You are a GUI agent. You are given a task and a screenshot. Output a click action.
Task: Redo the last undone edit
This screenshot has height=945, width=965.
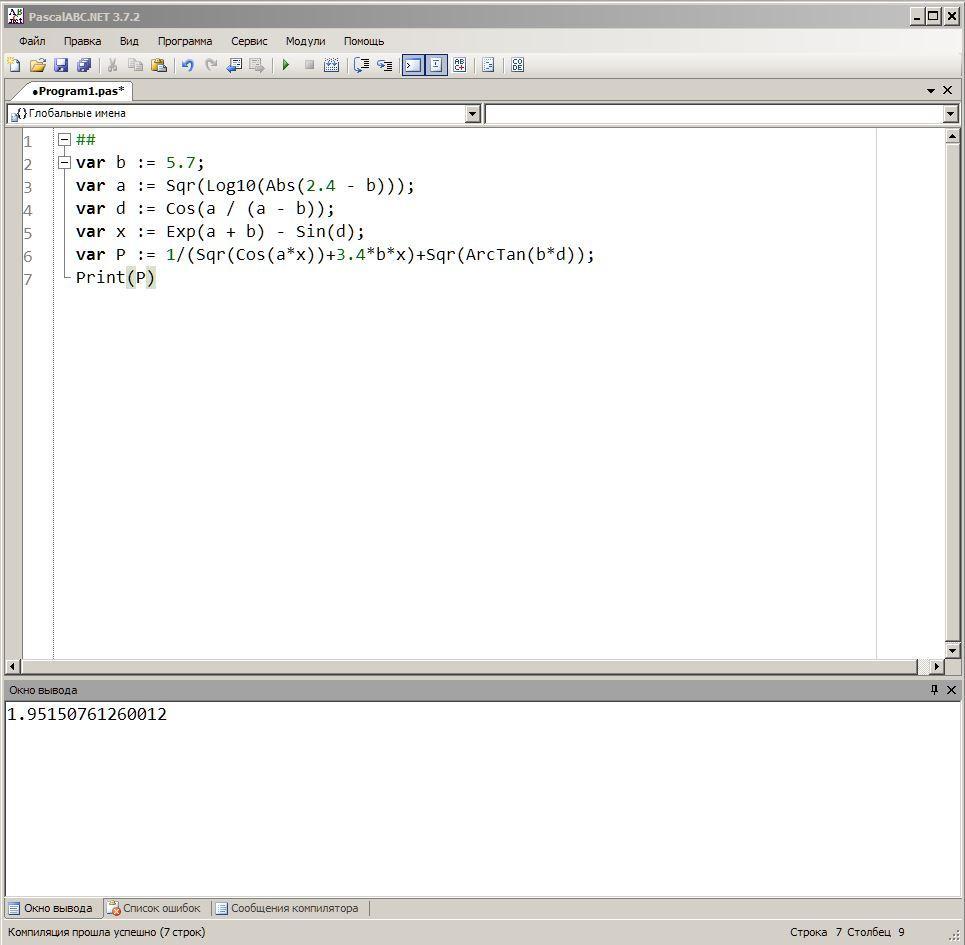pos(211,65)
